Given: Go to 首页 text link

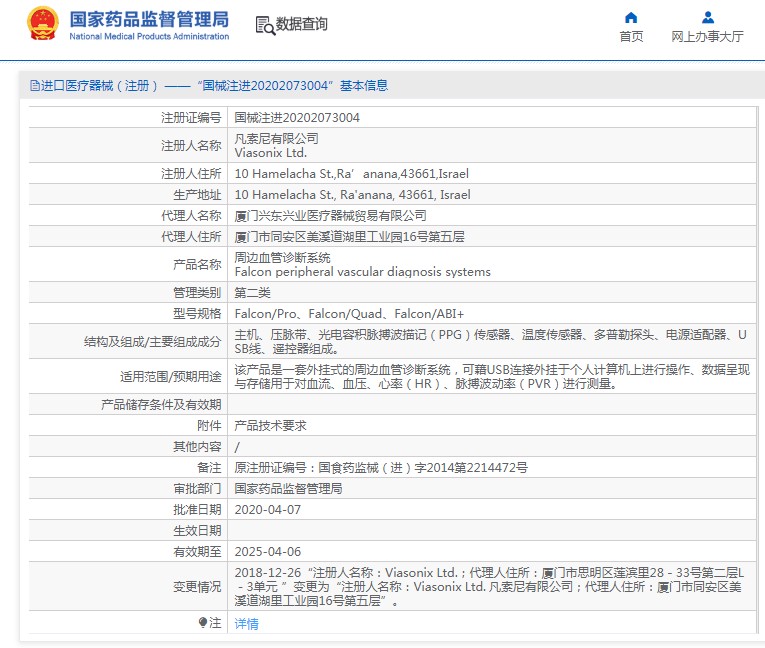Looking at the screenshot, I should tap(631, 37).
